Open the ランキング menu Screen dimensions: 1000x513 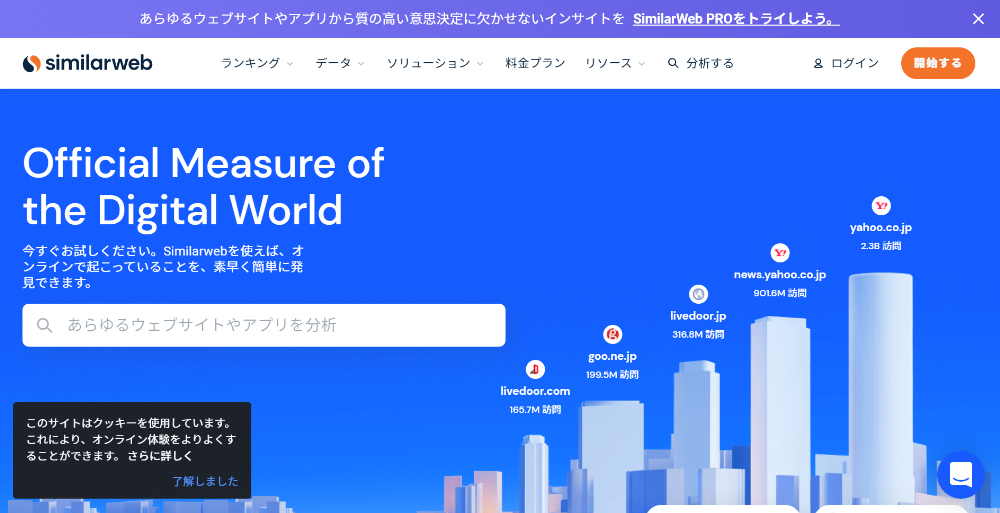pos(251,63)
